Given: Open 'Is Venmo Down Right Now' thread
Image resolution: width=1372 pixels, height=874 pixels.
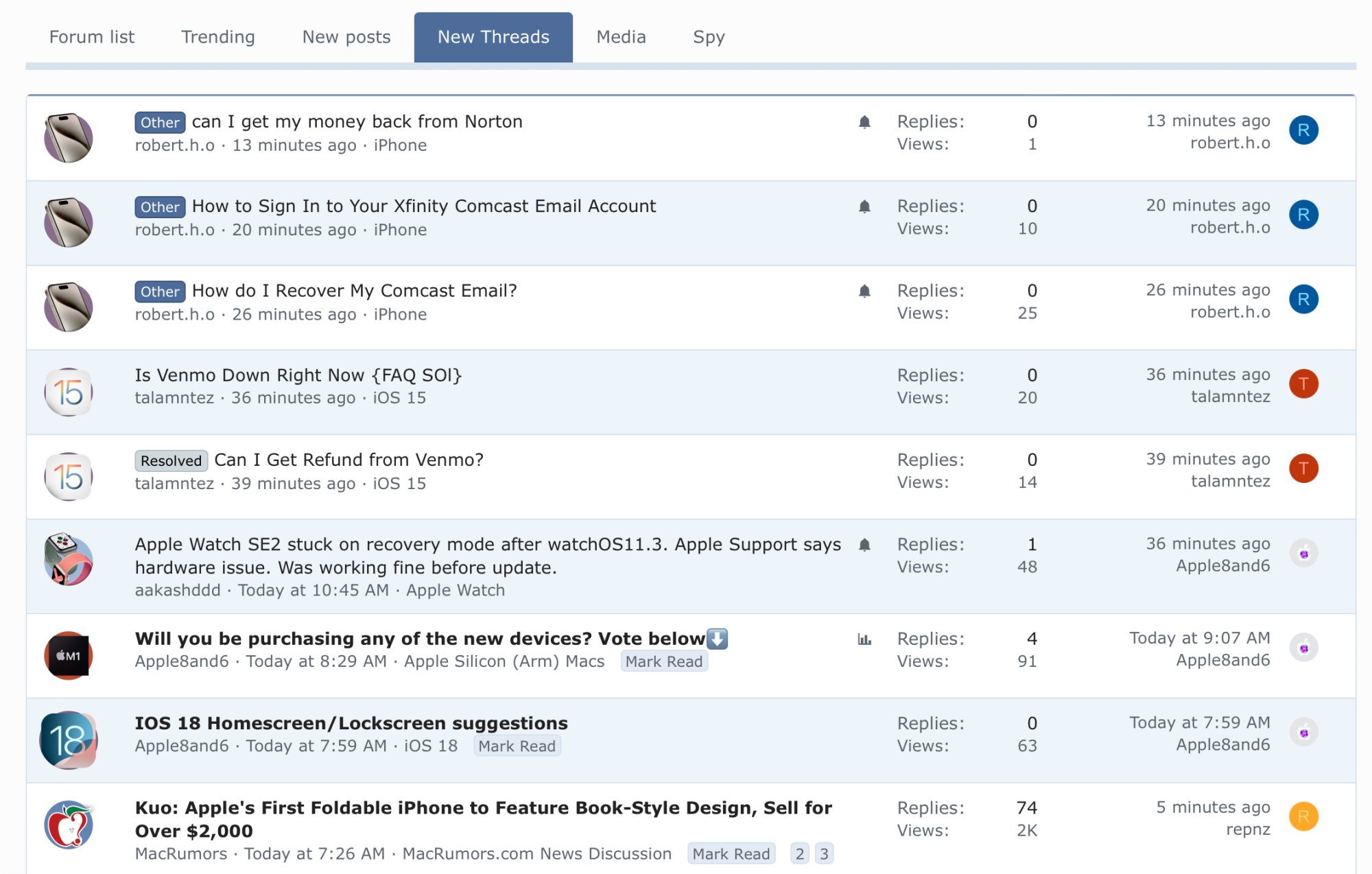Looking at the screenshot, I should pyautogui.click(x=298, y=375).
